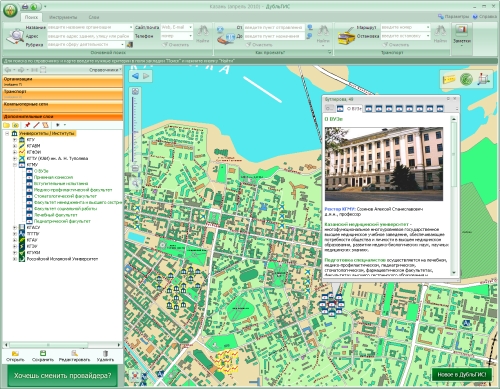Select the green radar radius tool on map
Image resolution: width=500 pixels, height=389 pixels.
[x=466, y=79]
